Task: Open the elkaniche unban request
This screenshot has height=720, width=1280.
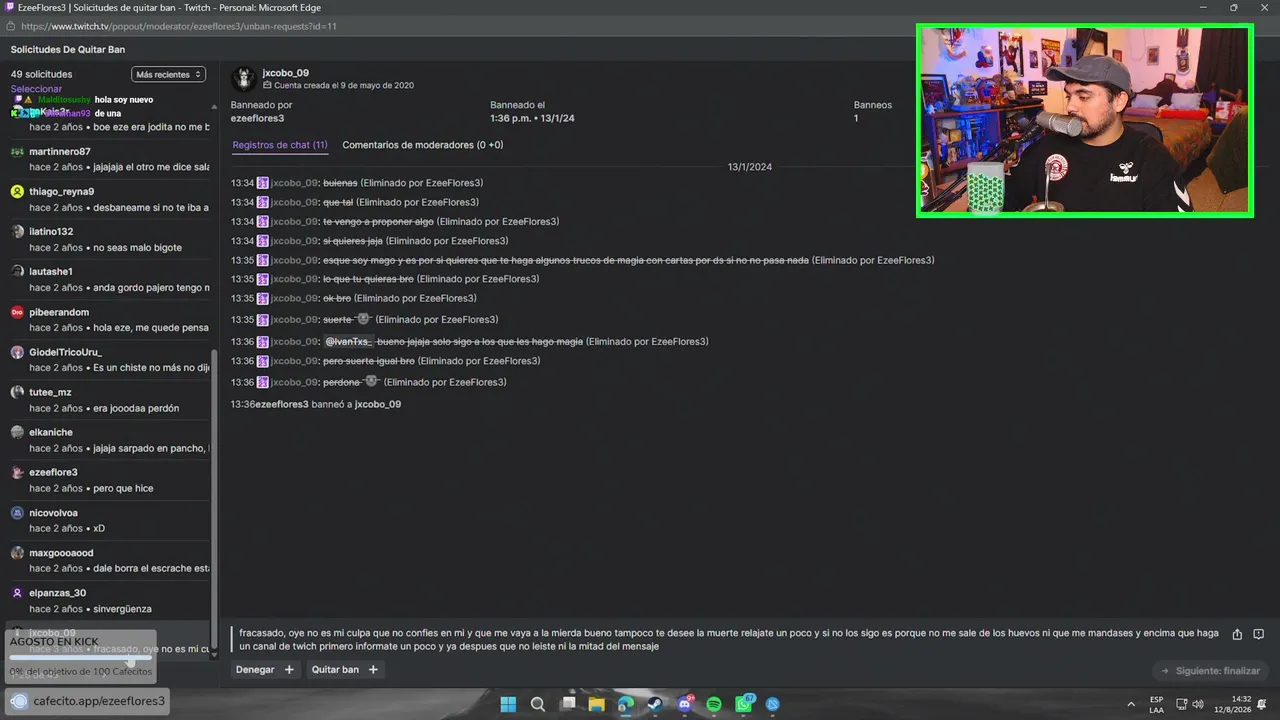Action: tap(110, 440)
